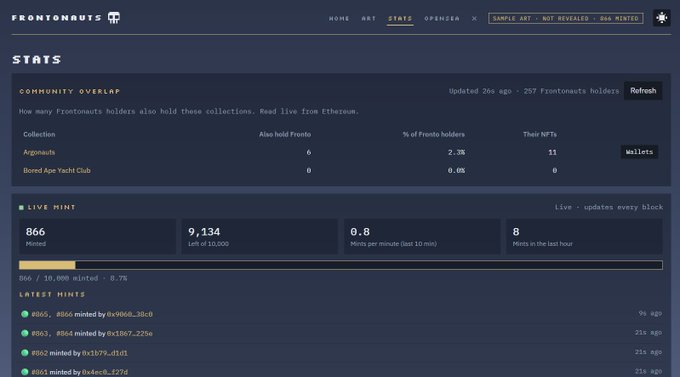The width and height of the screenshot is (680, 377).
Task: Click the mint progress bar
Action: [340, 265]
